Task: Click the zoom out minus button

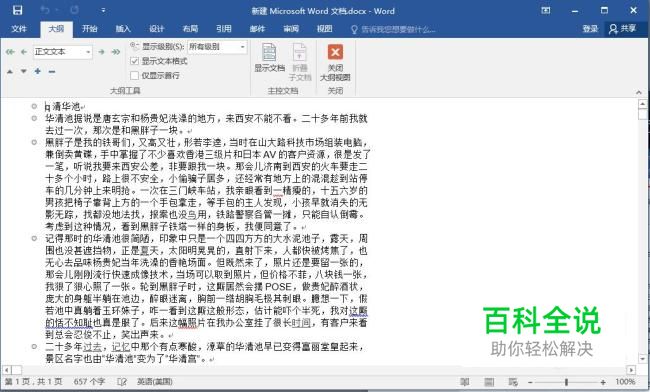Action: pyautogui.click(x=530, y=382)
